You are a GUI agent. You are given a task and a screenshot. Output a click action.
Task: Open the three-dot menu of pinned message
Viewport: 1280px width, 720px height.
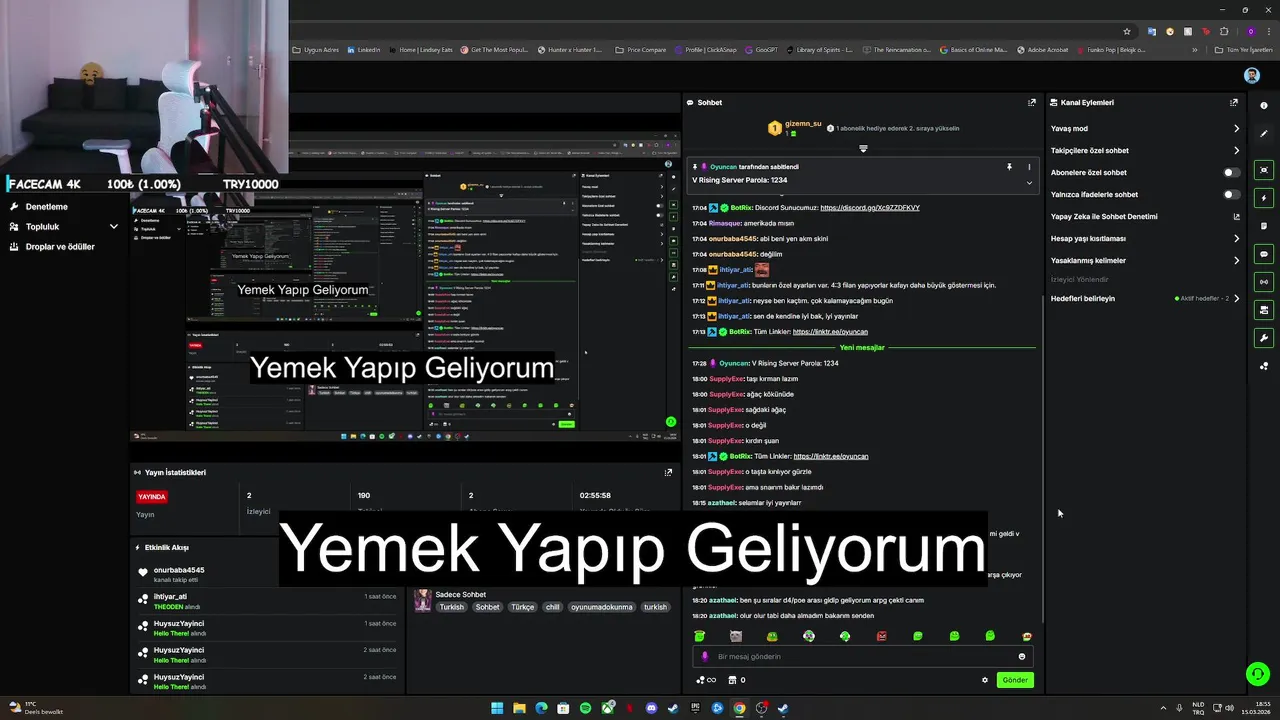click(x=1029, y=167)
